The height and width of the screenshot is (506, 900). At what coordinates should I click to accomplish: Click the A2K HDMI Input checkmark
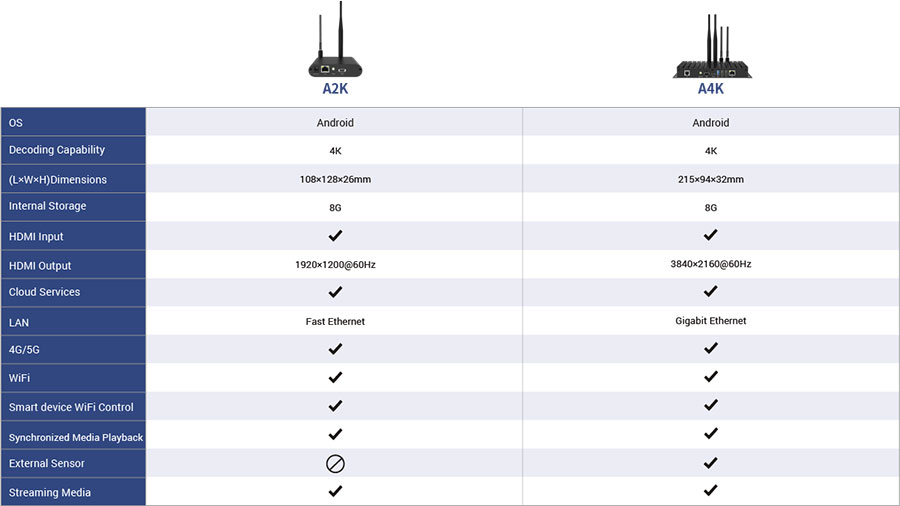tap(335, 236)
